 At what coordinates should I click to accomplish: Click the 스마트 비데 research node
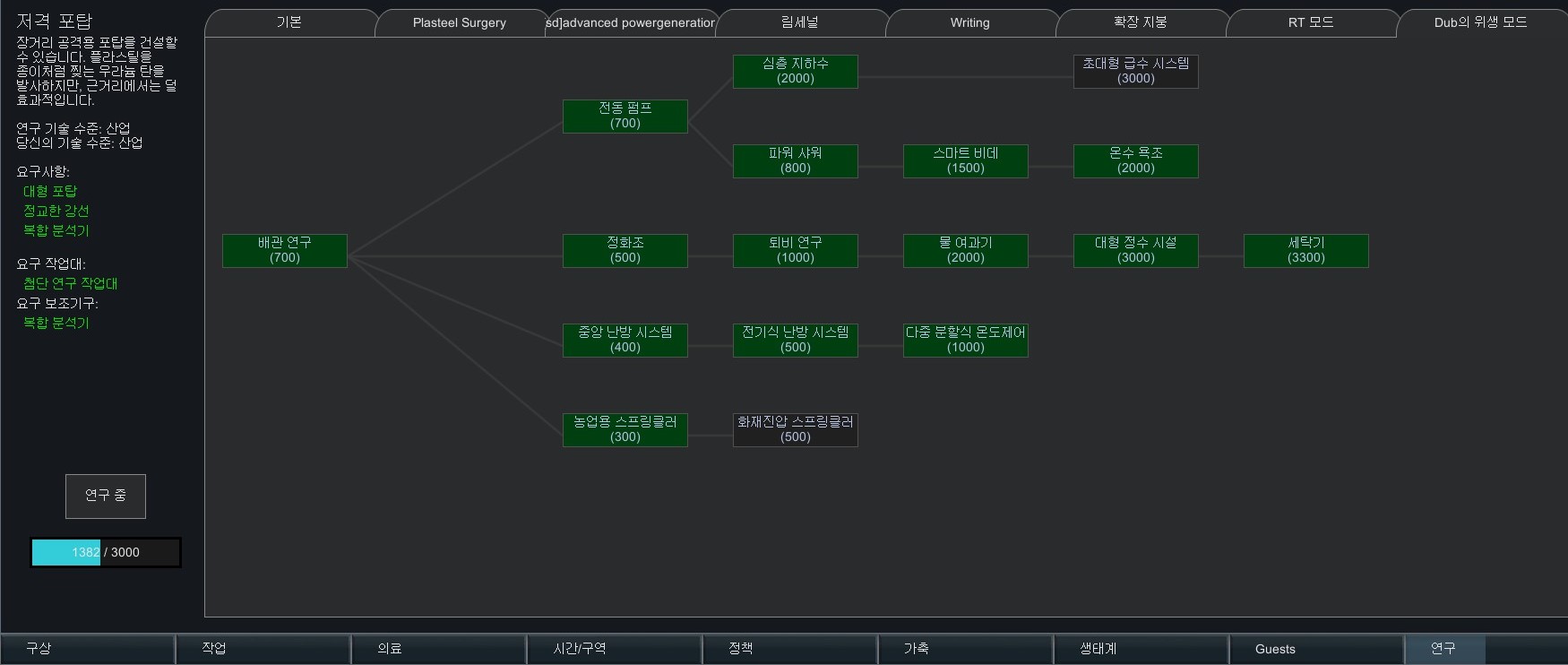pos(965,160)
